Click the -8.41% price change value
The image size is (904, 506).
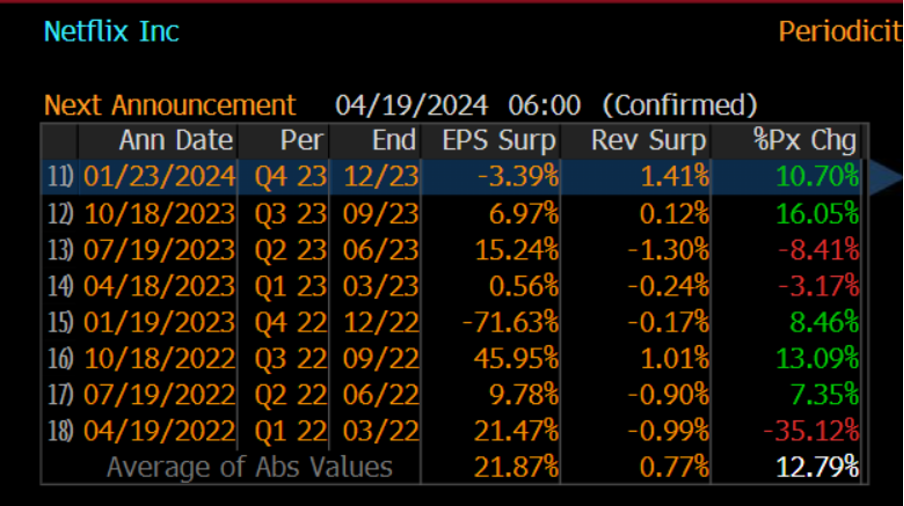819,251
